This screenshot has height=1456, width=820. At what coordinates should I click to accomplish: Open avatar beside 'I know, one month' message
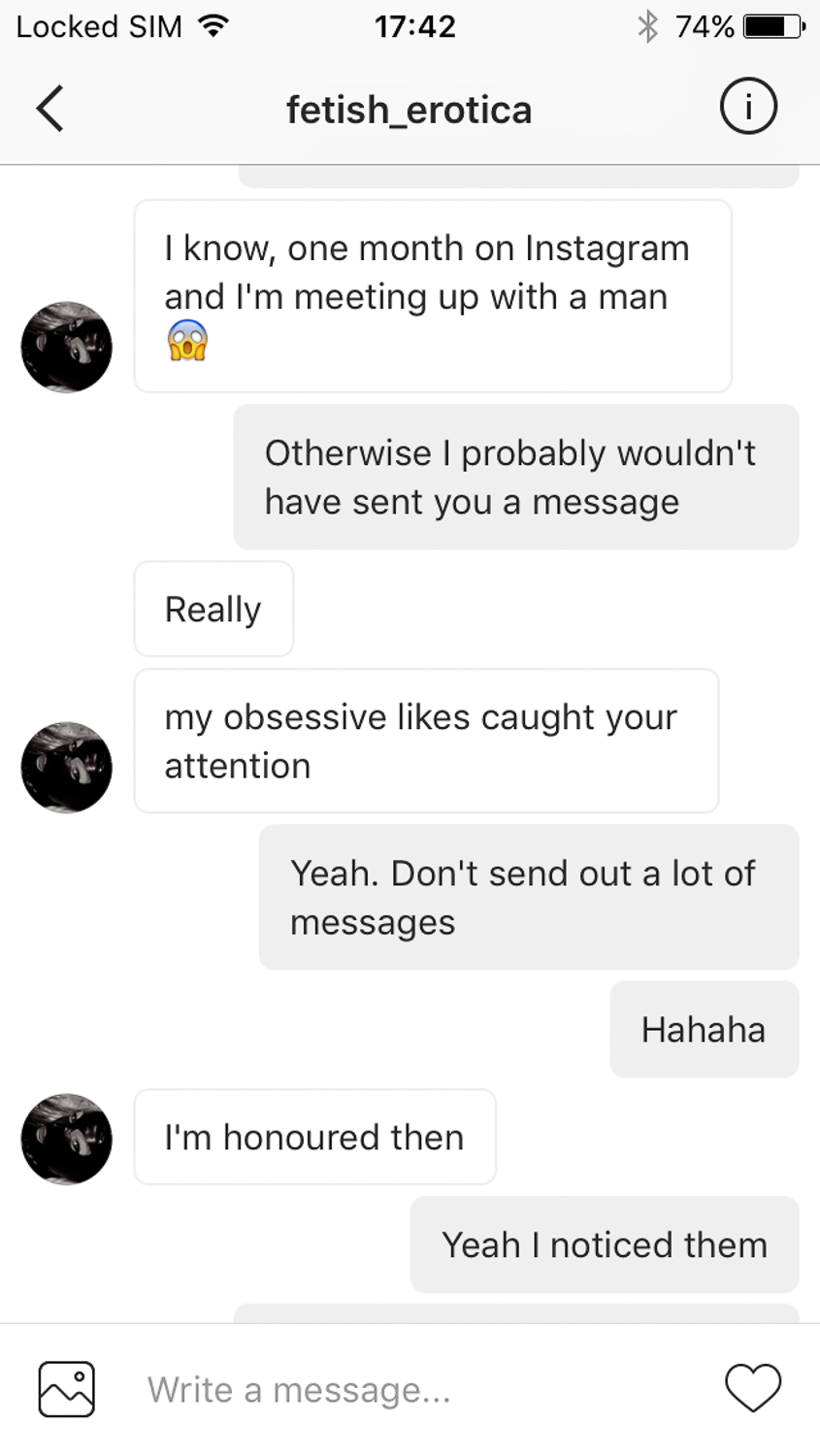point(67,347)
